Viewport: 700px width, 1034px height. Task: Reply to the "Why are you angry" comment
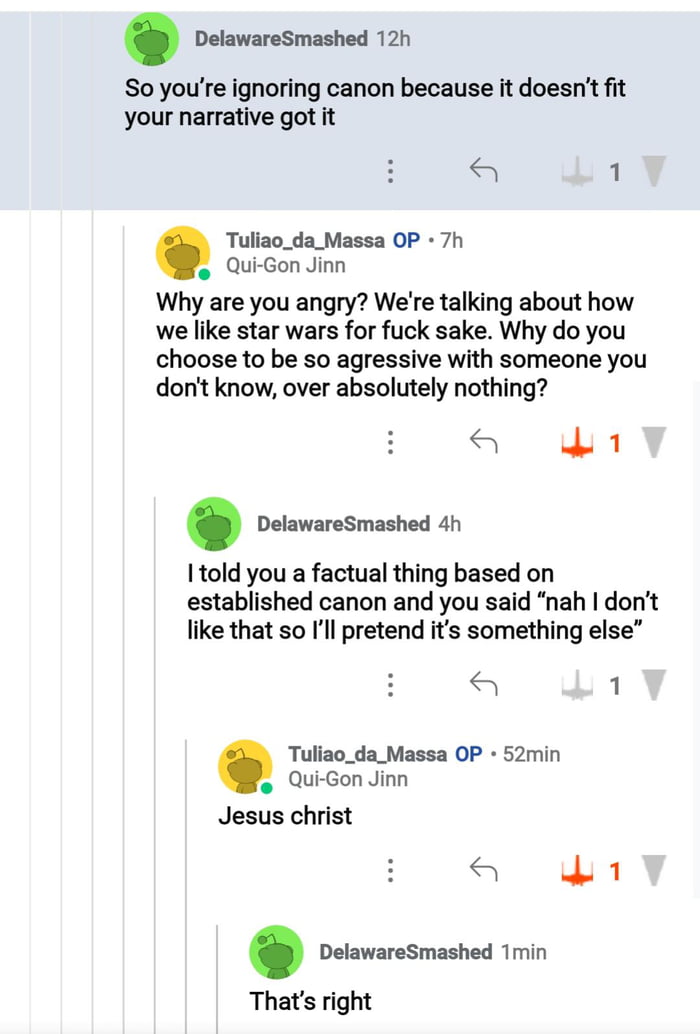point(484,441)
